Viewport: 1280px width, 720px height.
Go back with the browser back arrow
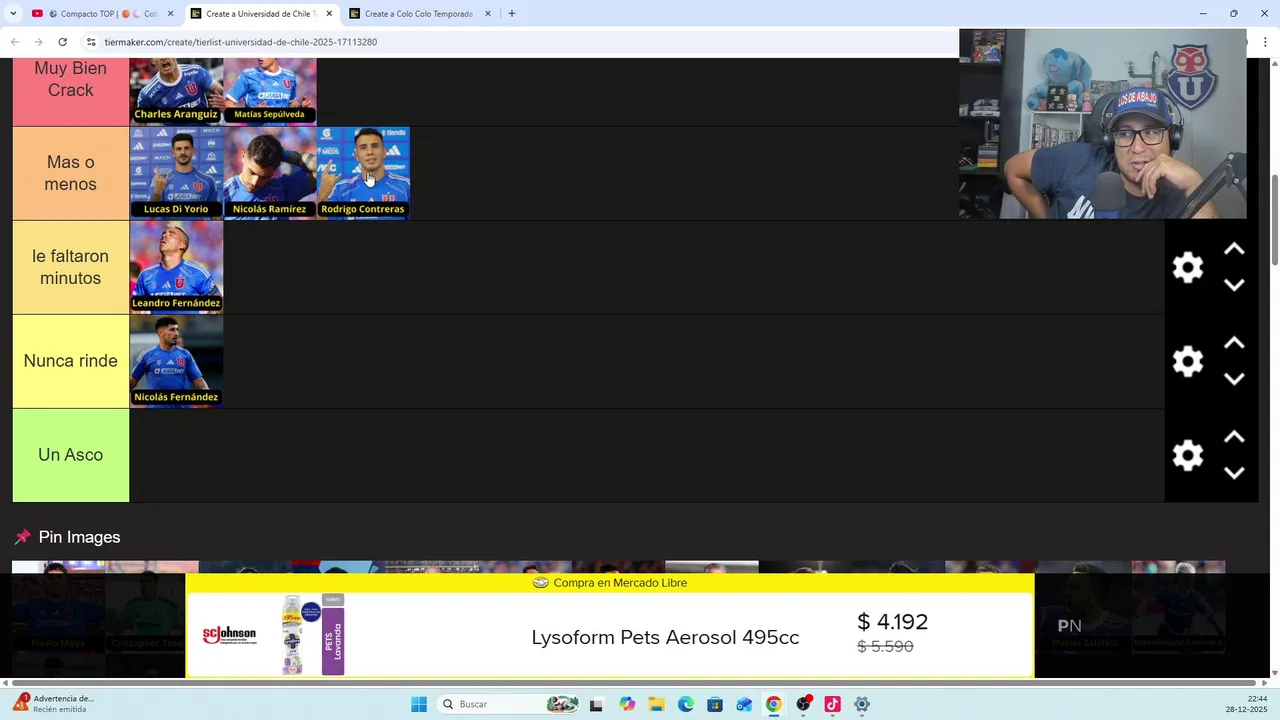14,42
